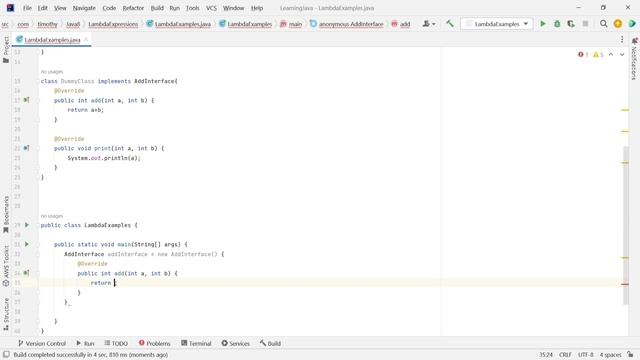Click the run gutter icon beside main method

[x=27, y=244]
